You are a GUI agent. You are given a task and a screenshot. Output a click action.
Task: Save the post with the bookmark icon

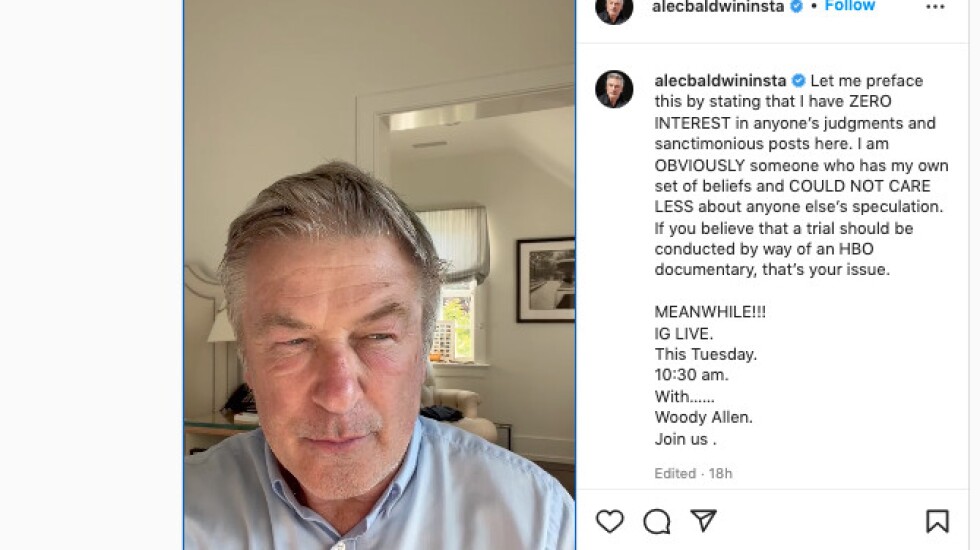click(937, 521)
